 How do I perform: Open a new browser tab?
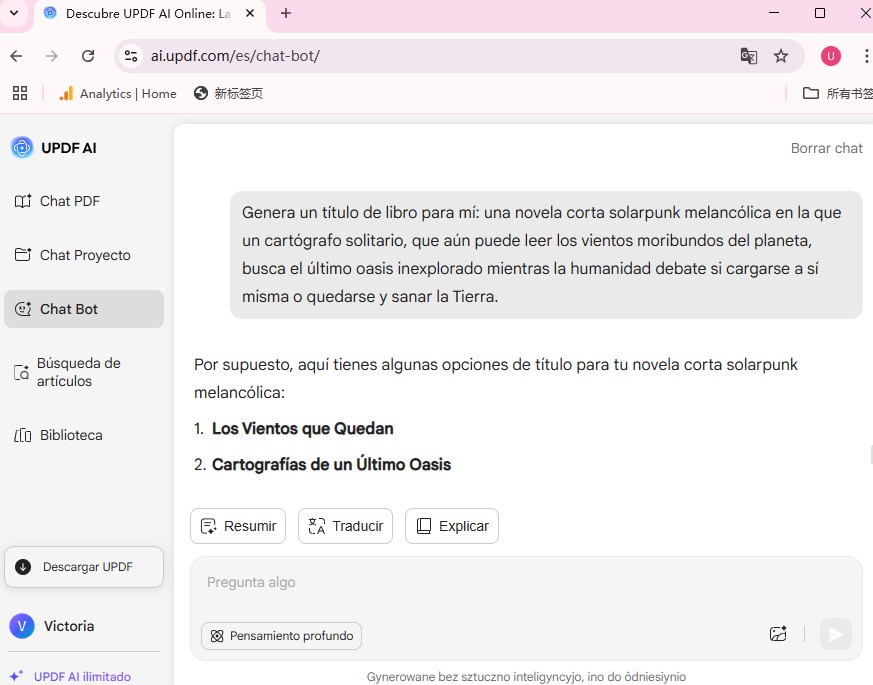click(286, 13)
